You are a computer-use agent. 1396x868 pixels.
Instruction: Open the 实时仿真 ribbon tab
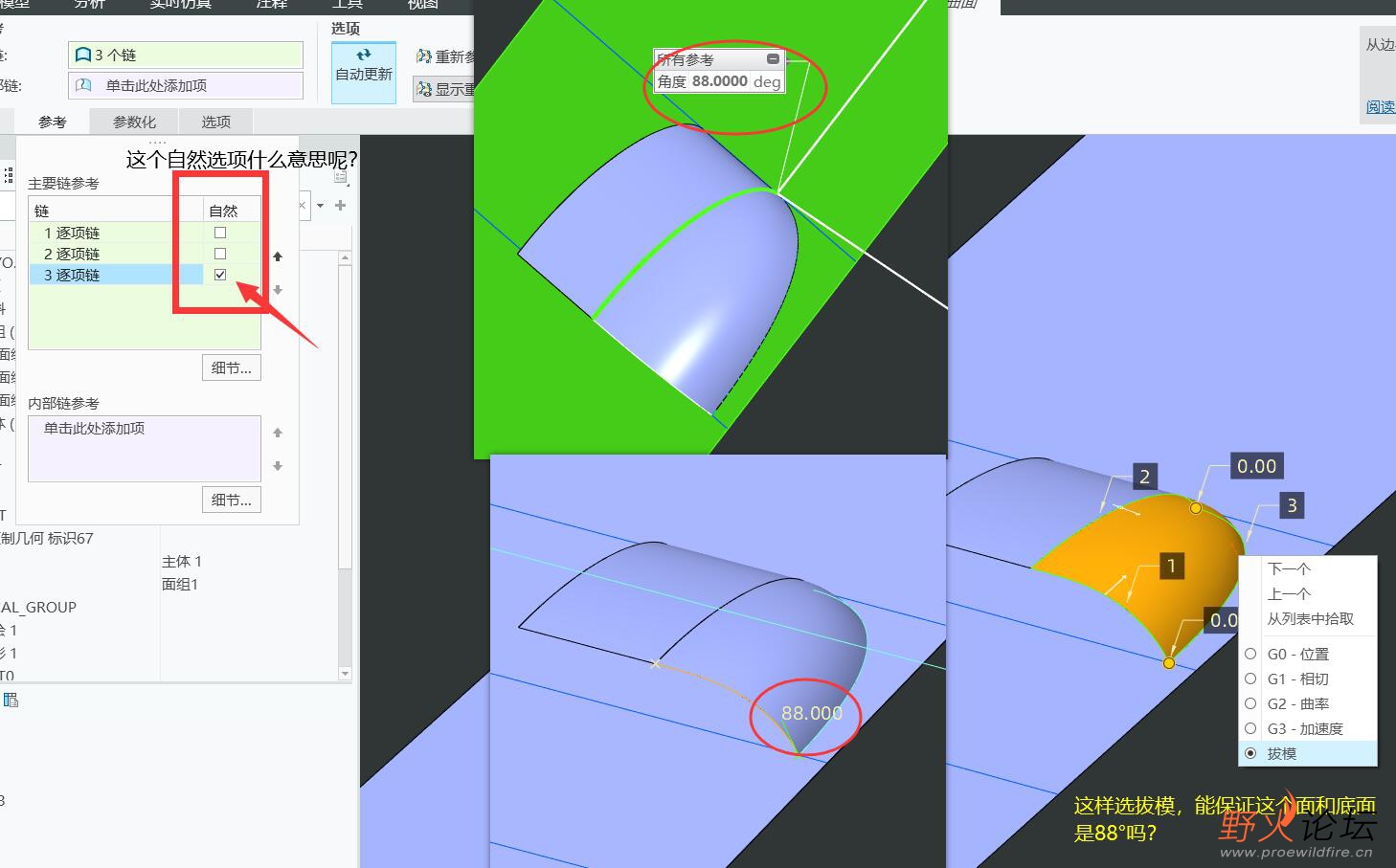pos(181,5)
